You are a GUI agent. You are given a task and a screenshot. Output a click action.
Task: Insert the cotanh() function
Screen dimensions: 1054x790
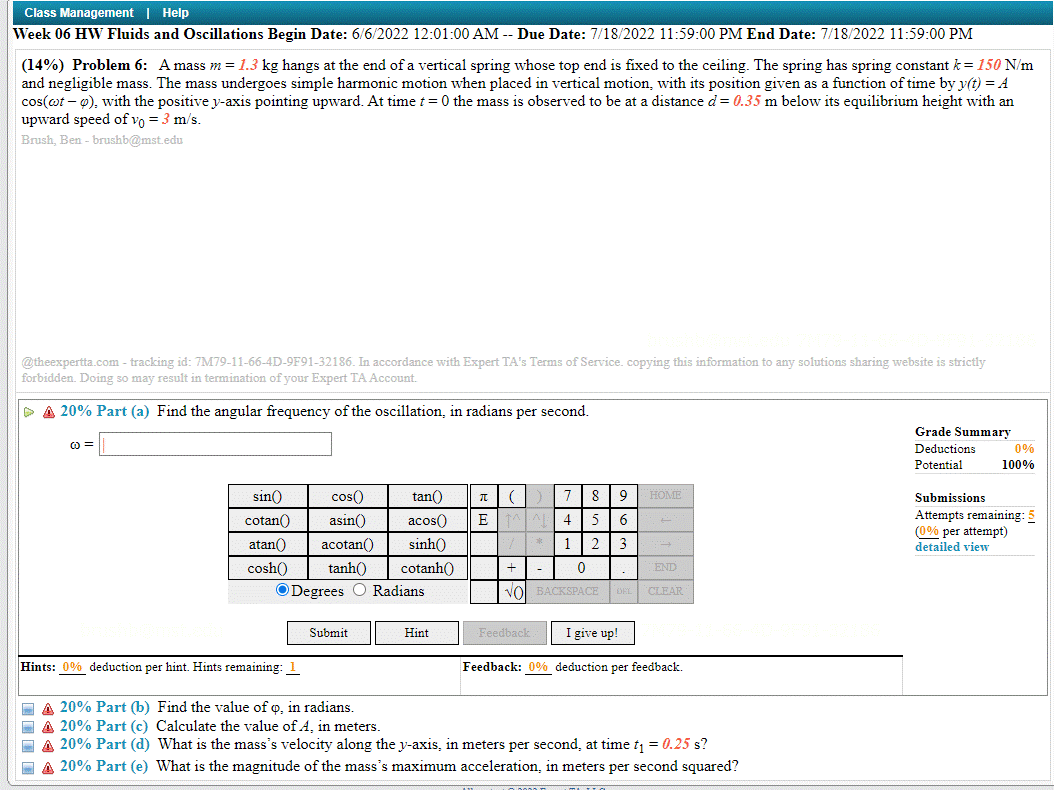pos(428,568)
